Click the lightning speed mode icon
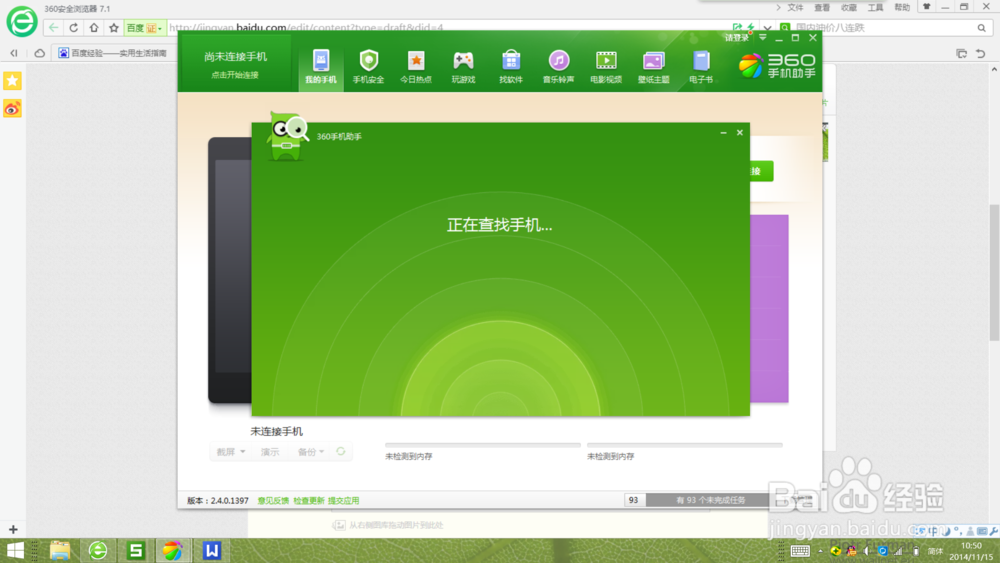Image resolution: width=1000 pixels, height=563 pixels. click(x=751, y=27)
